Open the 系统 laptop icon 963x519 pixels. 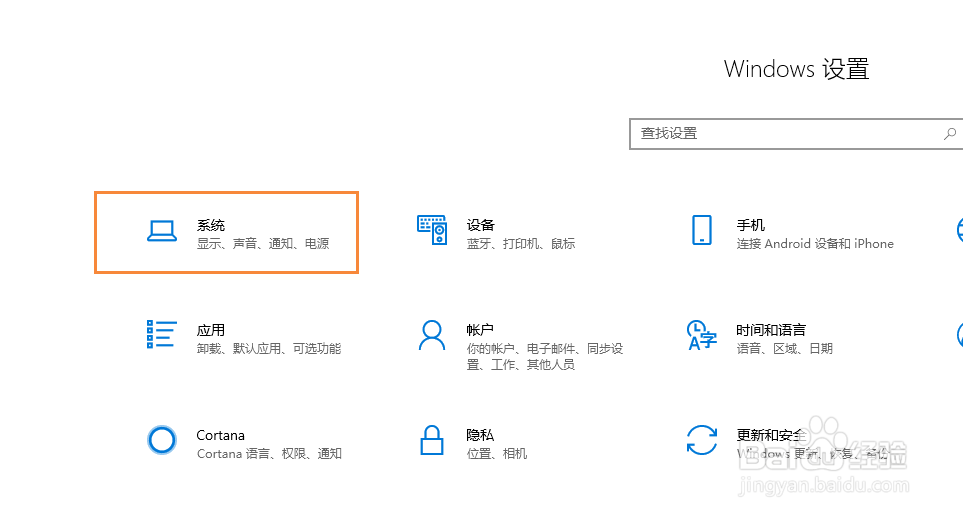point(162,231)
